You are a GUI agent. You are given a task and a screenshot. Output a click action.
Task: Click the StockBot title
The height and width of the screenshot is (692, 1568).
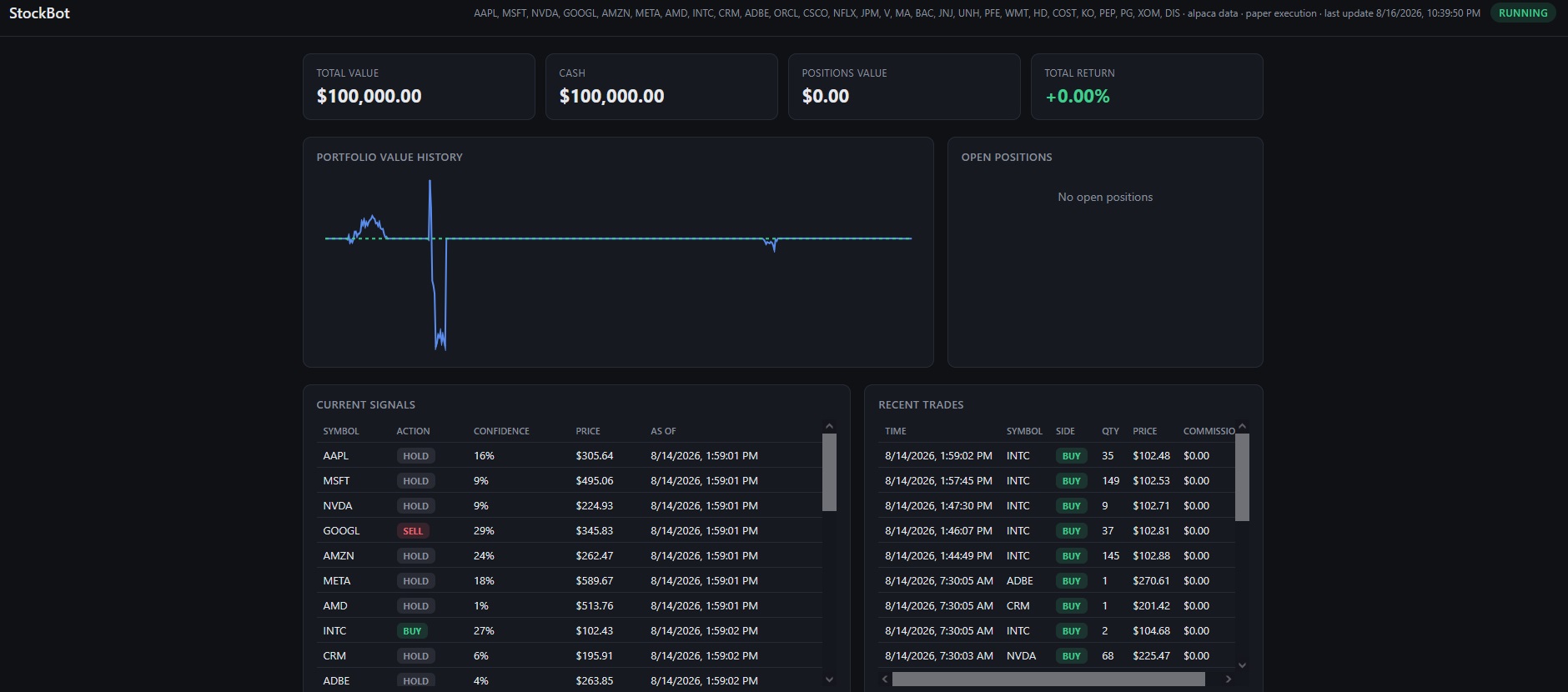39,13
